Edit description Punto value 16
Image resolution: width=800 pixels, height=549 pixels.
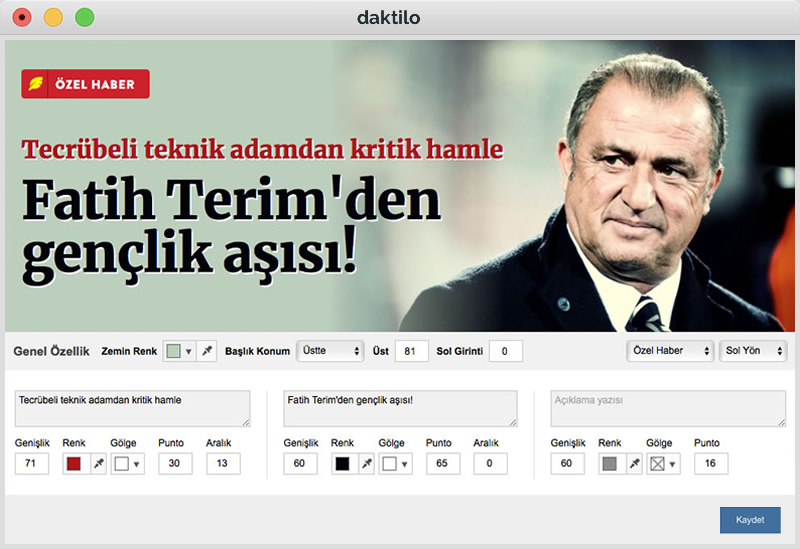coord(711,463)
